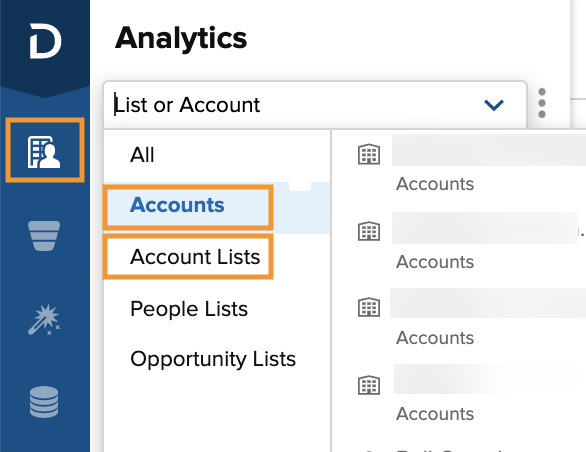Open the database stack sidebar icon
Screen dimensions: 586x452
[44, 402]
